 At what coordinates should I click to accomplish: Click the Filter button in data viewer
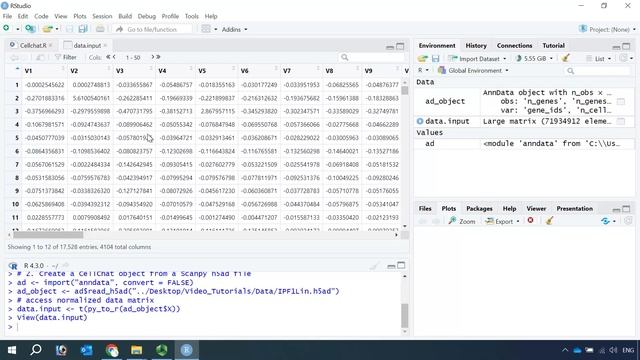pyautogui.click(x=66, y=57)
